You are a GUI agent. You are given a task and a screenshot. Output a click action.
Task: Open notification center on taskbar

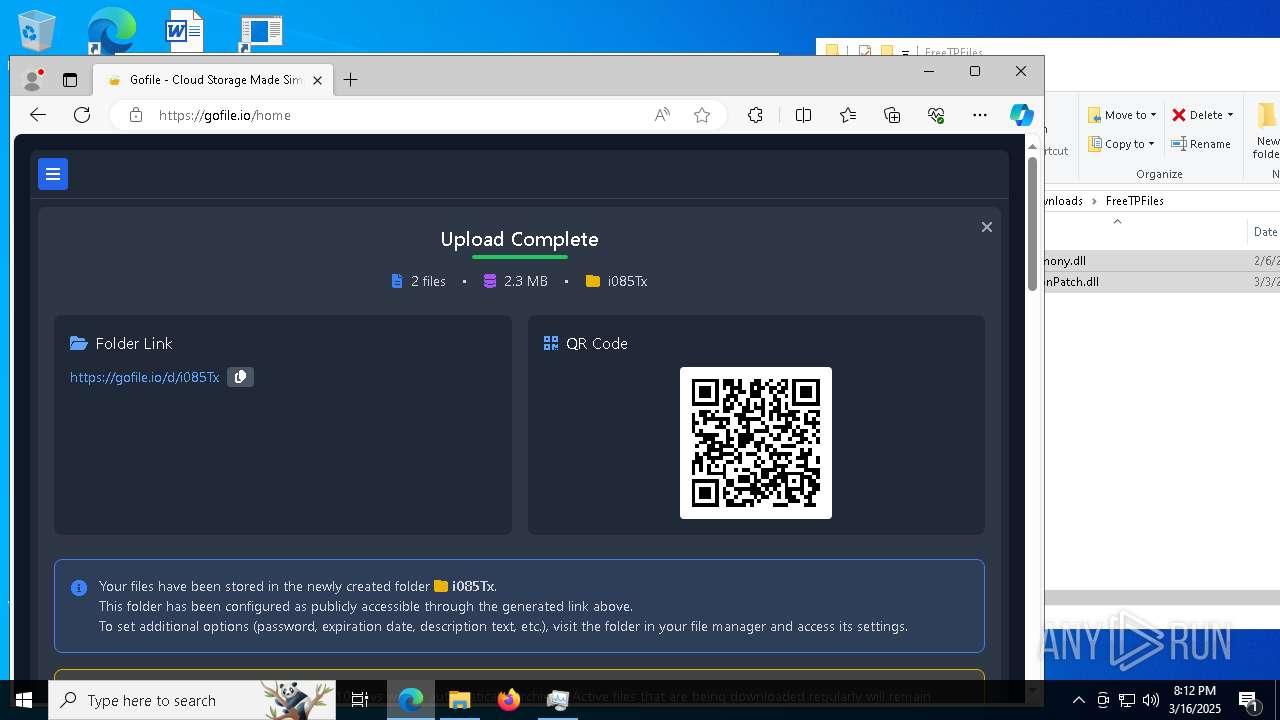click(x=1250, y=700)
